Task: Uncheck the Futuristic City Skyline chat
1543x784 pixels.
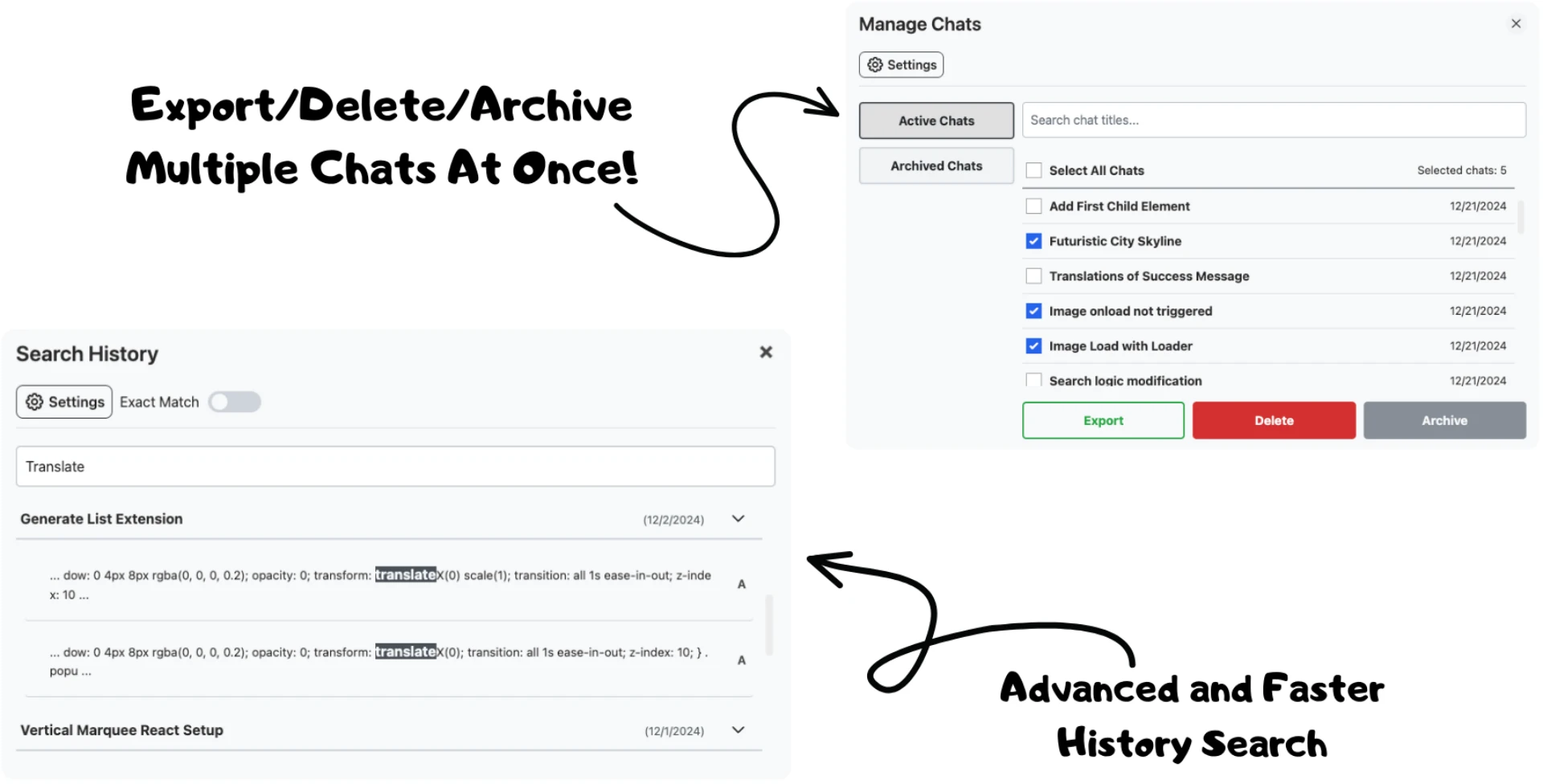Action: tap(1033, 241)
